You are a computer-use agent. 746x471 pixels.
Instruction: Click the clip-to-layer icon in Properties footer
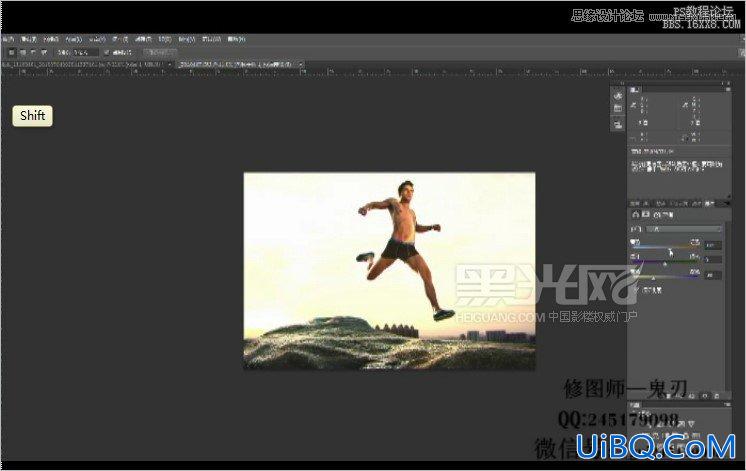(x=668, y=396)
